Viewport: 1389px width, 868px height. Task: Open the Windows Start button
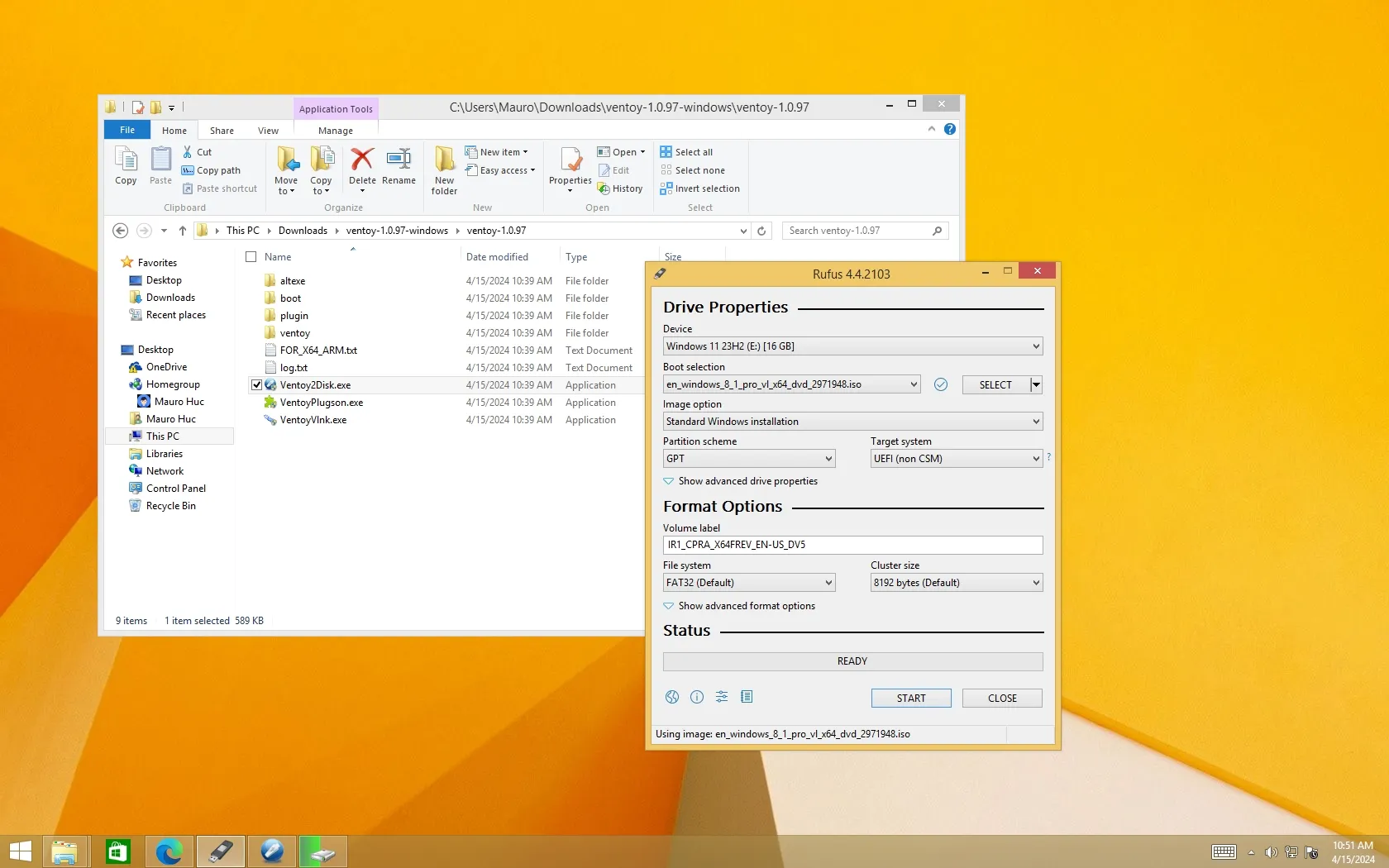(x=20, y=851)
